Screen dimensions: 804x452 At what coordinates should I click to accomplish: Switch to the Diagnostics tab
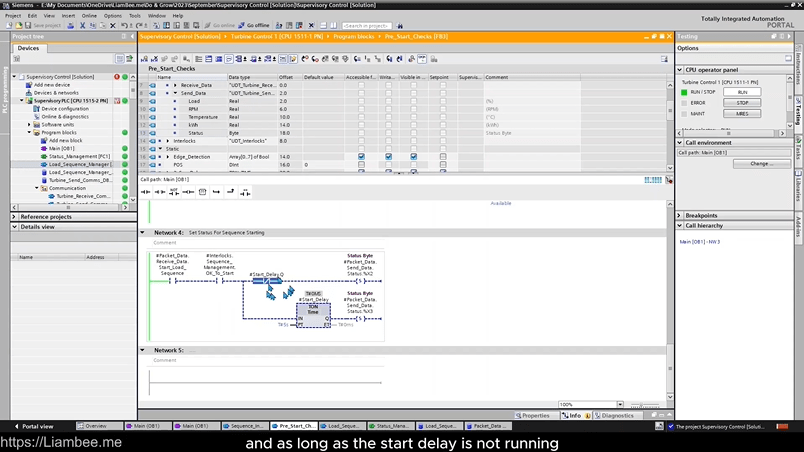pos(617,415)
